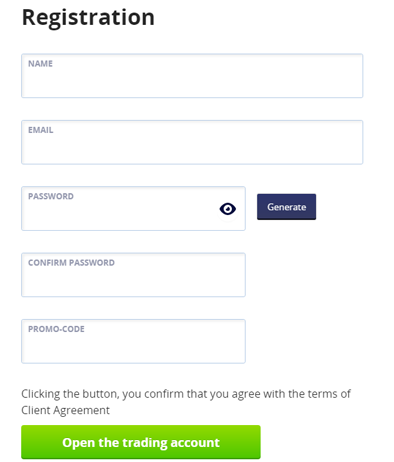This screenshot has width=394, height=462.
Task: Submit registration with the green button
Action: click(x=141, y=442)
